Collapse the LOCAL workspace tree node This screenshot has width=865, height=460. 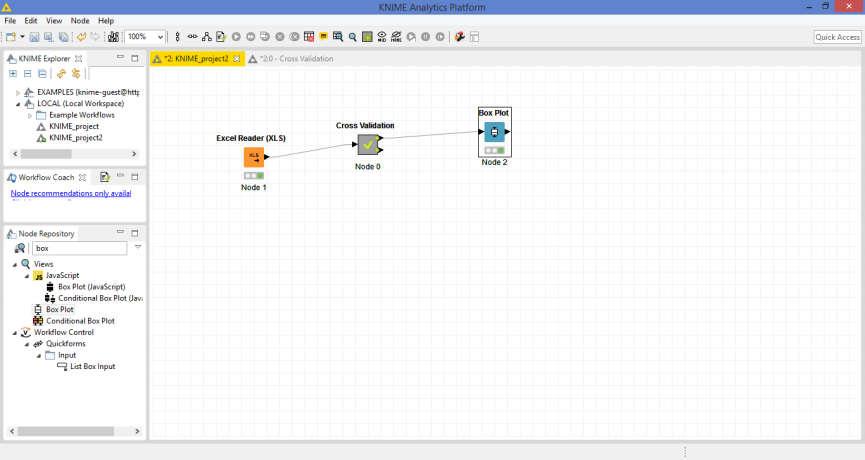click(x=18, y=104)
